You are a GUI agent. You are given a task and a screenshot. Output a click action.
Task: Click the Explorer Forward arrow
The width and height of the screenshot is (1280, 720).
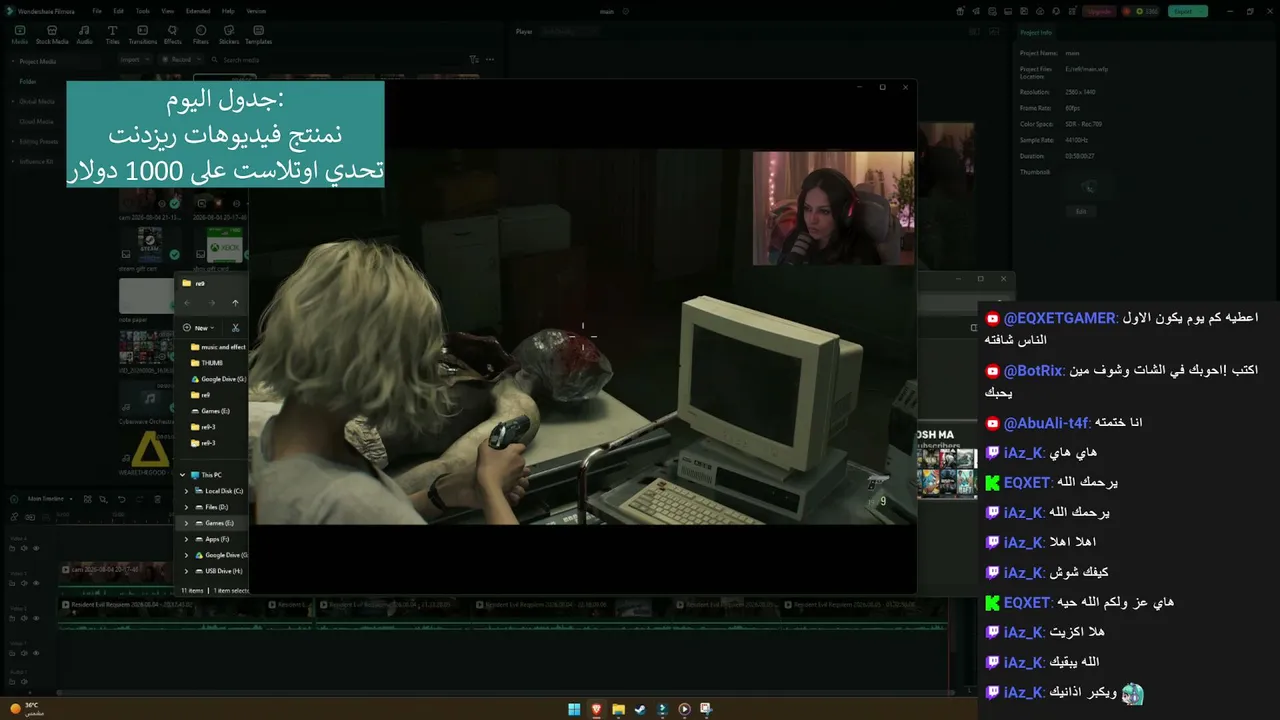211,303
